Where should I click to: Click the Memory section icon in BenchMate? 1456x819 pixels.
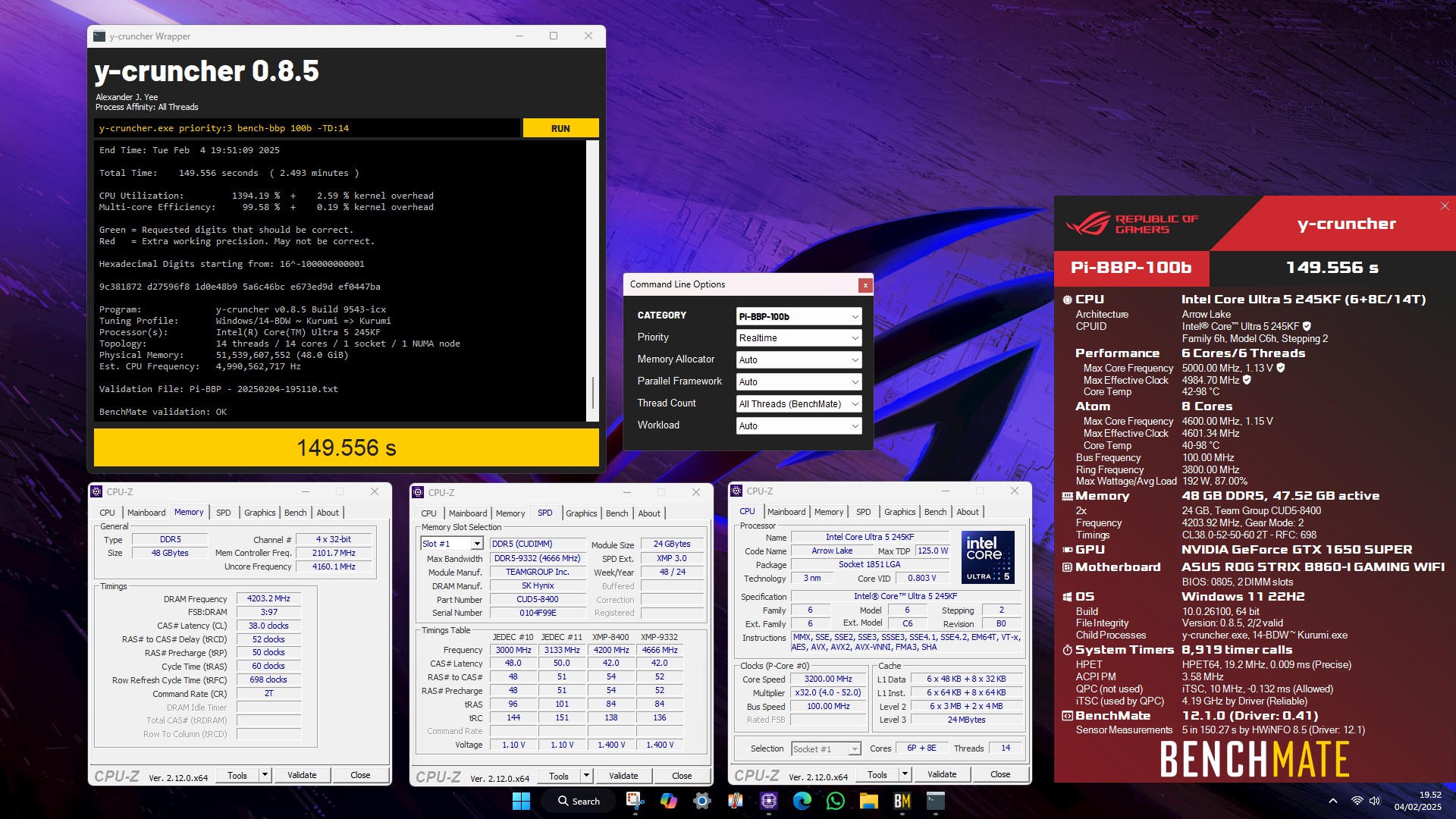coord(1067,496)
